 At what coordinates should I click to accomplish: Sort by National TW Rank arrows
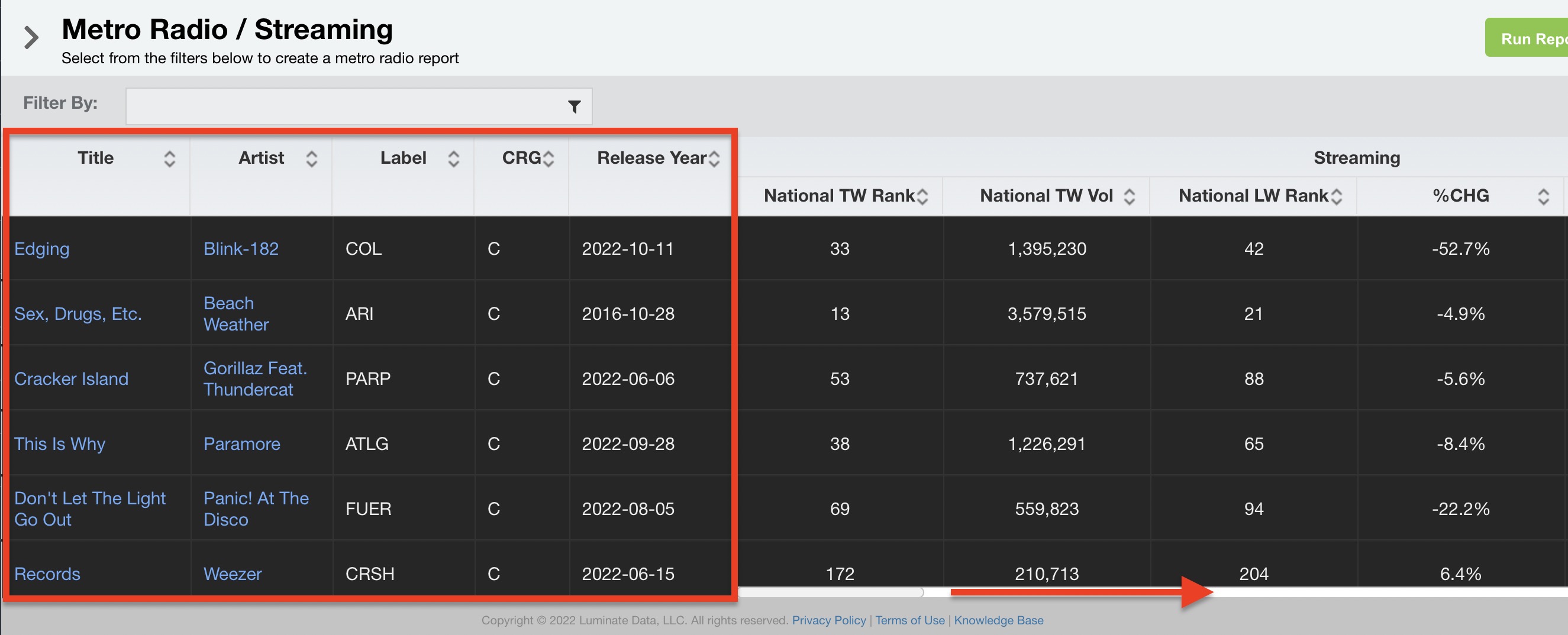[x=922, y=196]
